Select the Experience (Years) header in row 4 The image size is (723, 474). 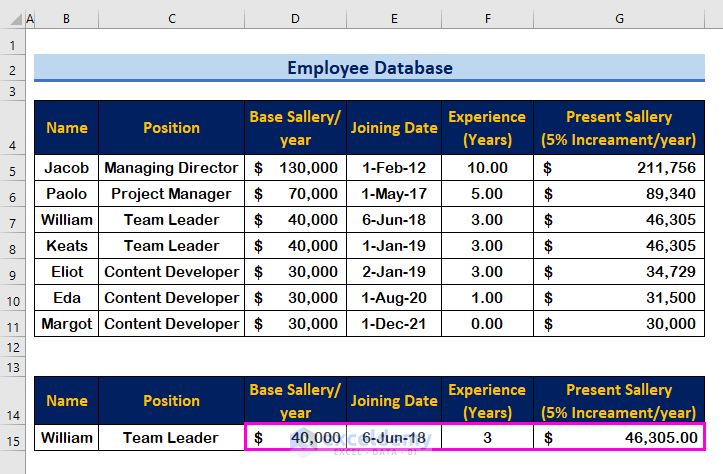coord(487,128)
